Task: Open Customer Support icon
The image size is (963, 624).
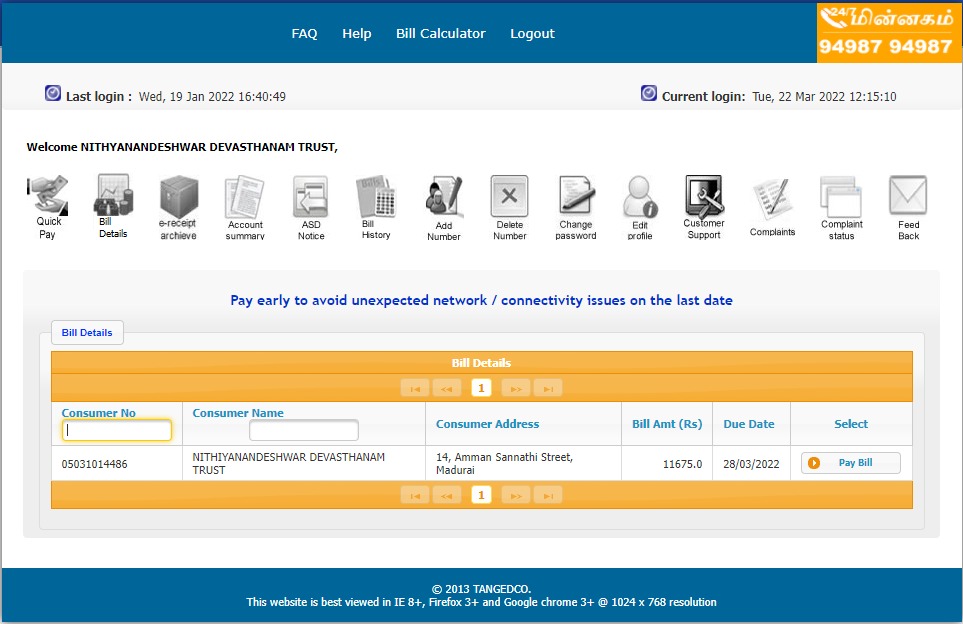Action: coord(704,196)
